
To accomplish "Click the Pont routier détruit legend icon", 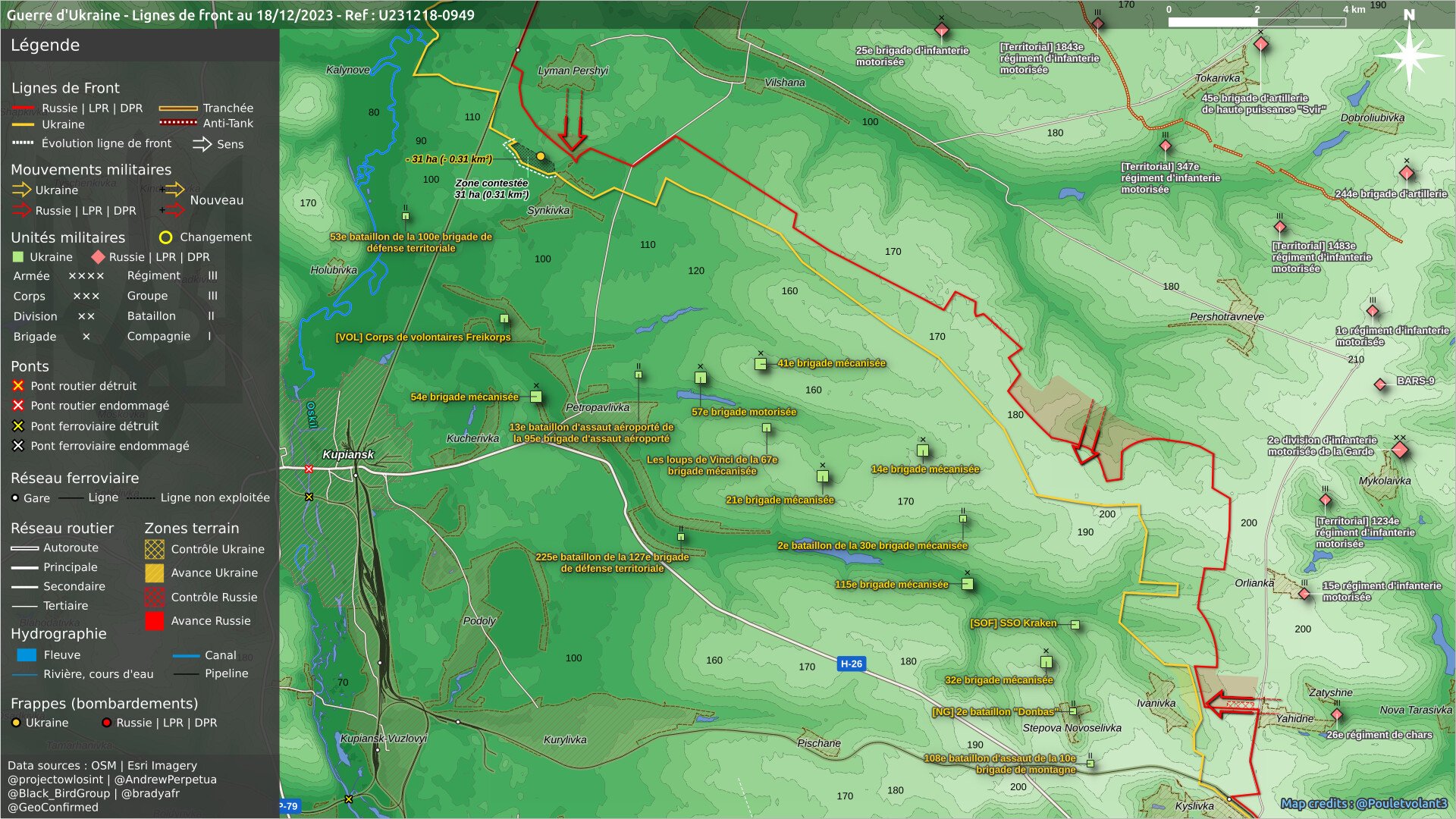I will click(18, 386).
